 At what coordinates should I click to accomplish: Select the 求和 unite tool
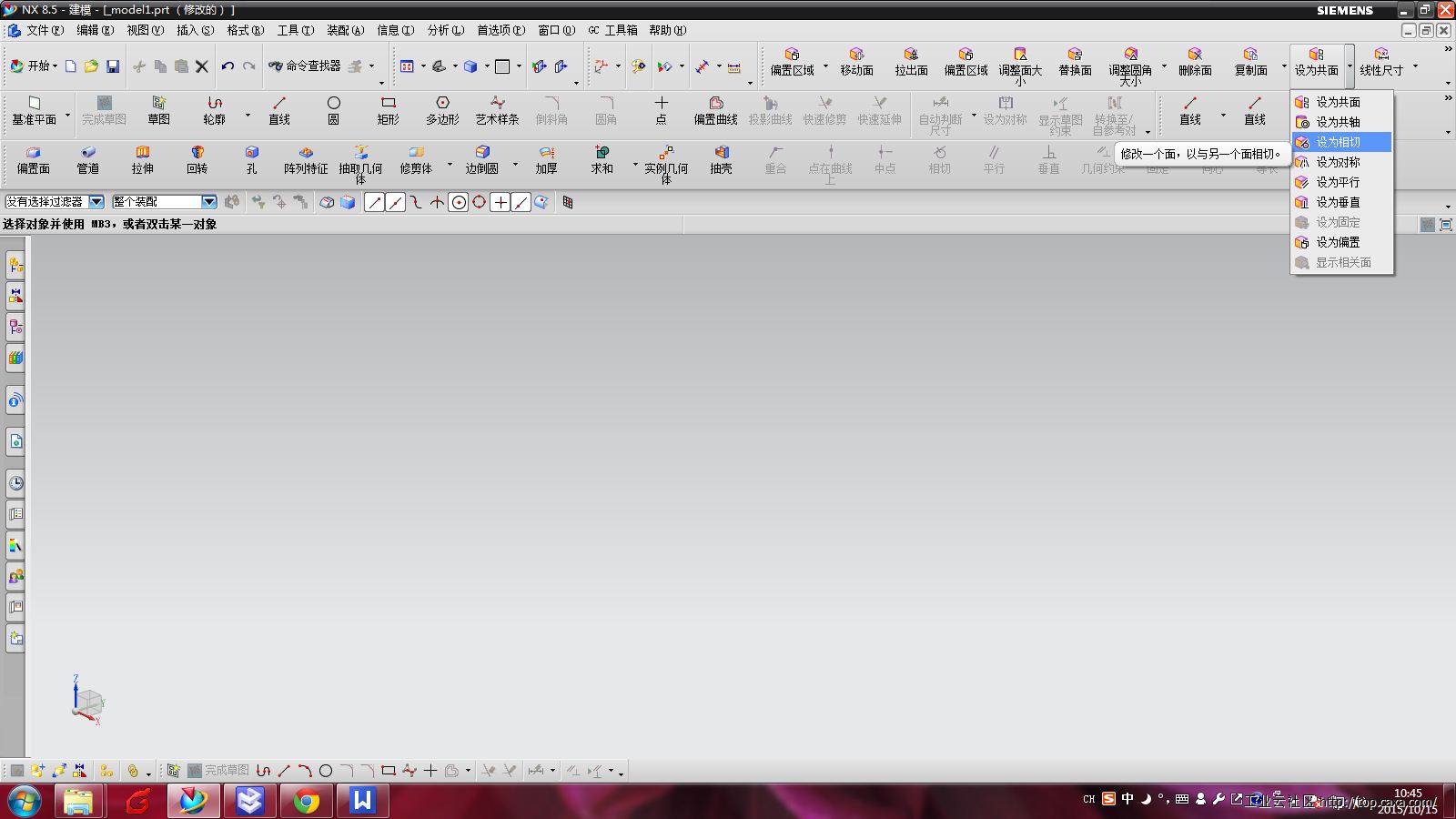point(602,160)
